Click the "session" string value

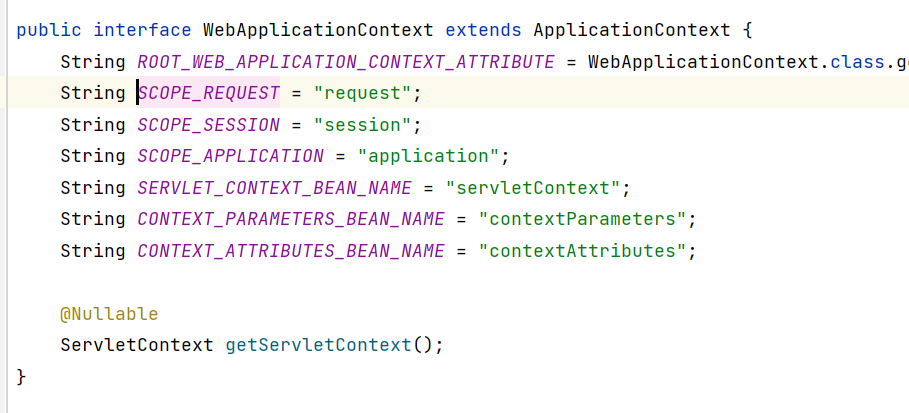(362, 125)
